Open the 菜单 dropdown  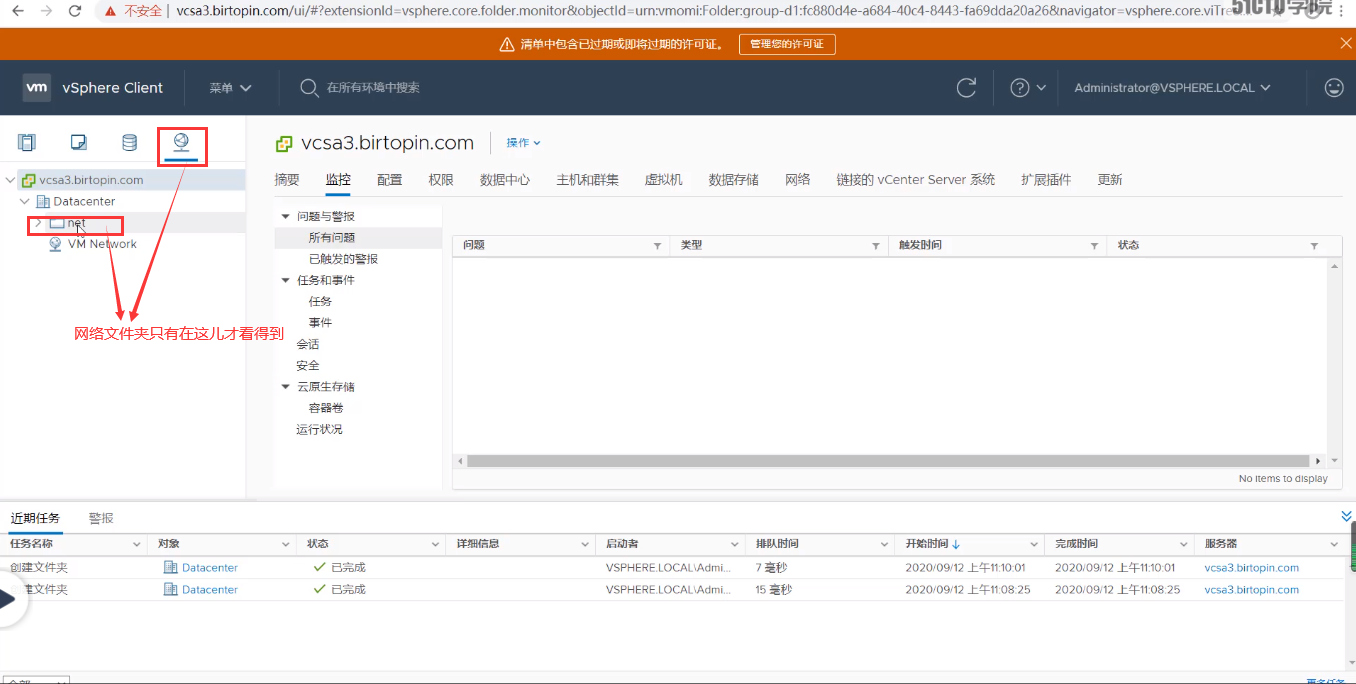[230, 88]
